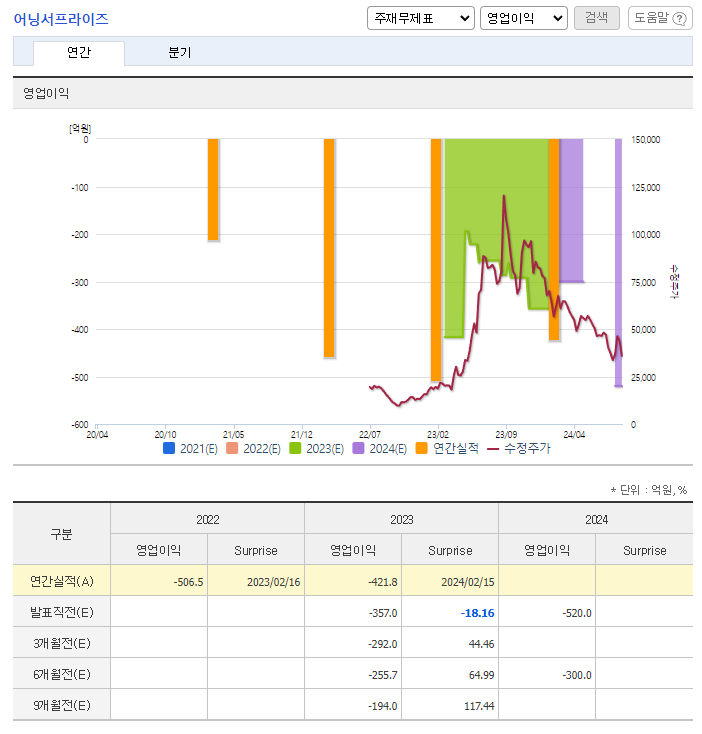702x734 pixels.
Task: Click the 2023(E) legend label
Action: [325, 449]
